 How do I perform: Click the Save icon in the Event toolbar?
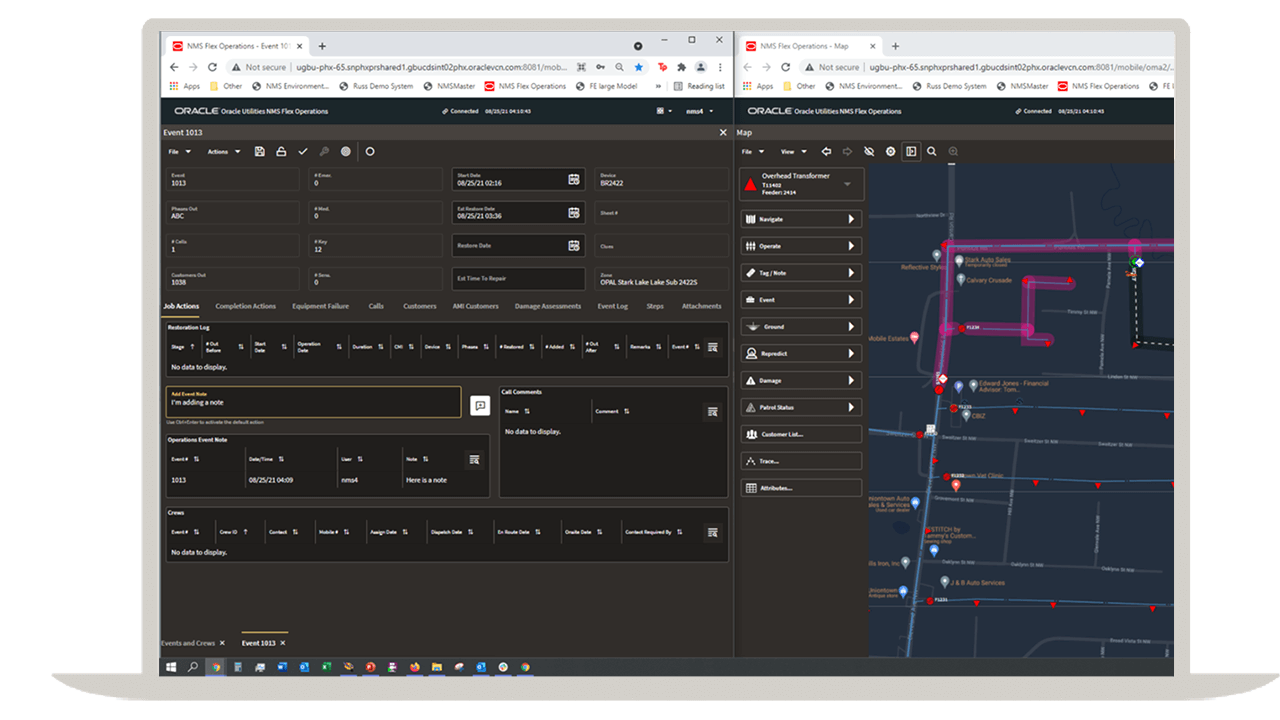pos(260,152)
